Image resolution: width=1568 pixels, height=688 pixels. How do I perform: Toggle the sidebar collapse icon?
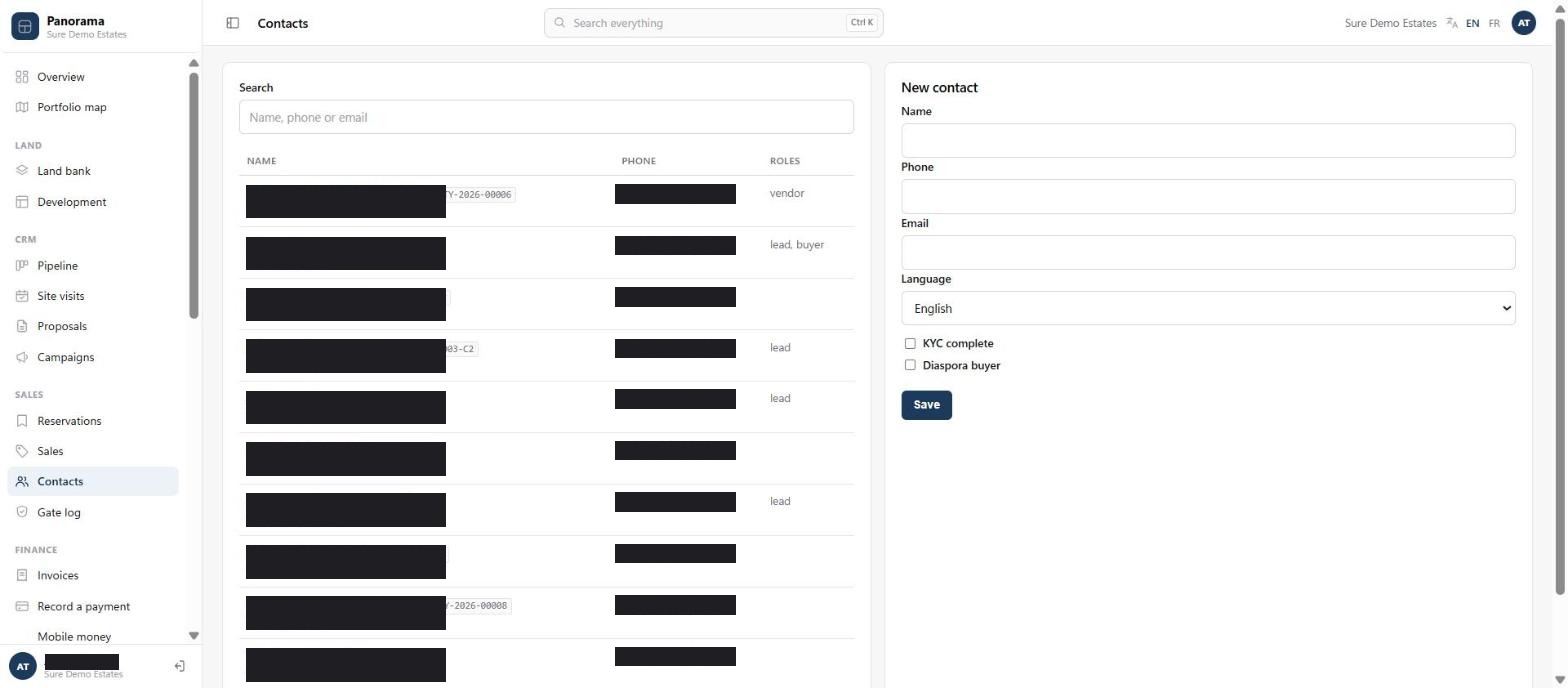pyautogui.click(x=233, y=23)
